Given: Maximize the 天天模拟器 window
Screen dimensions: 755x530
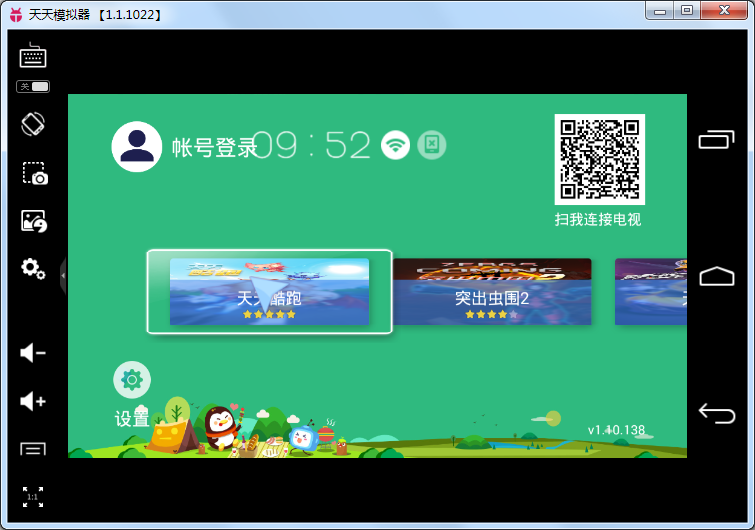Looking at the screenshot, I should pos(687,11).
